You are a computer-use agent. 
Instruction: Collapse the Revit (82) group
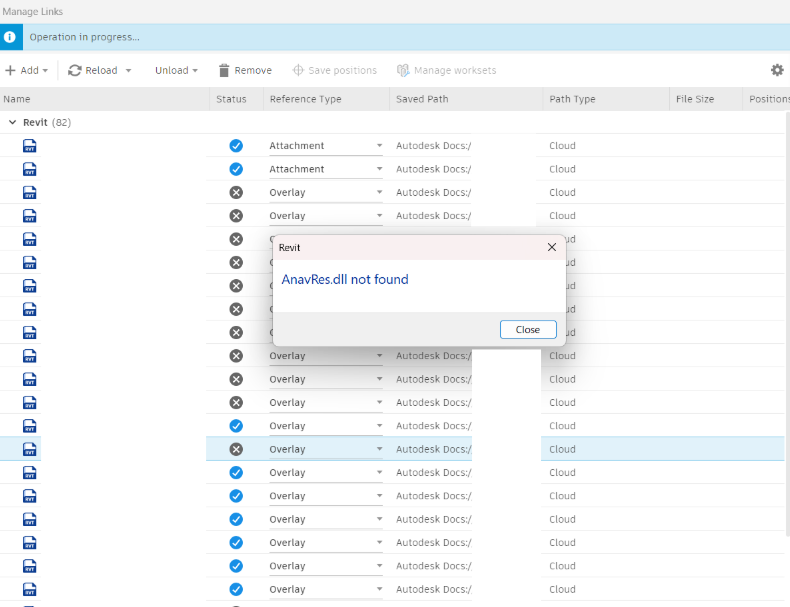(x=13, y=122)
